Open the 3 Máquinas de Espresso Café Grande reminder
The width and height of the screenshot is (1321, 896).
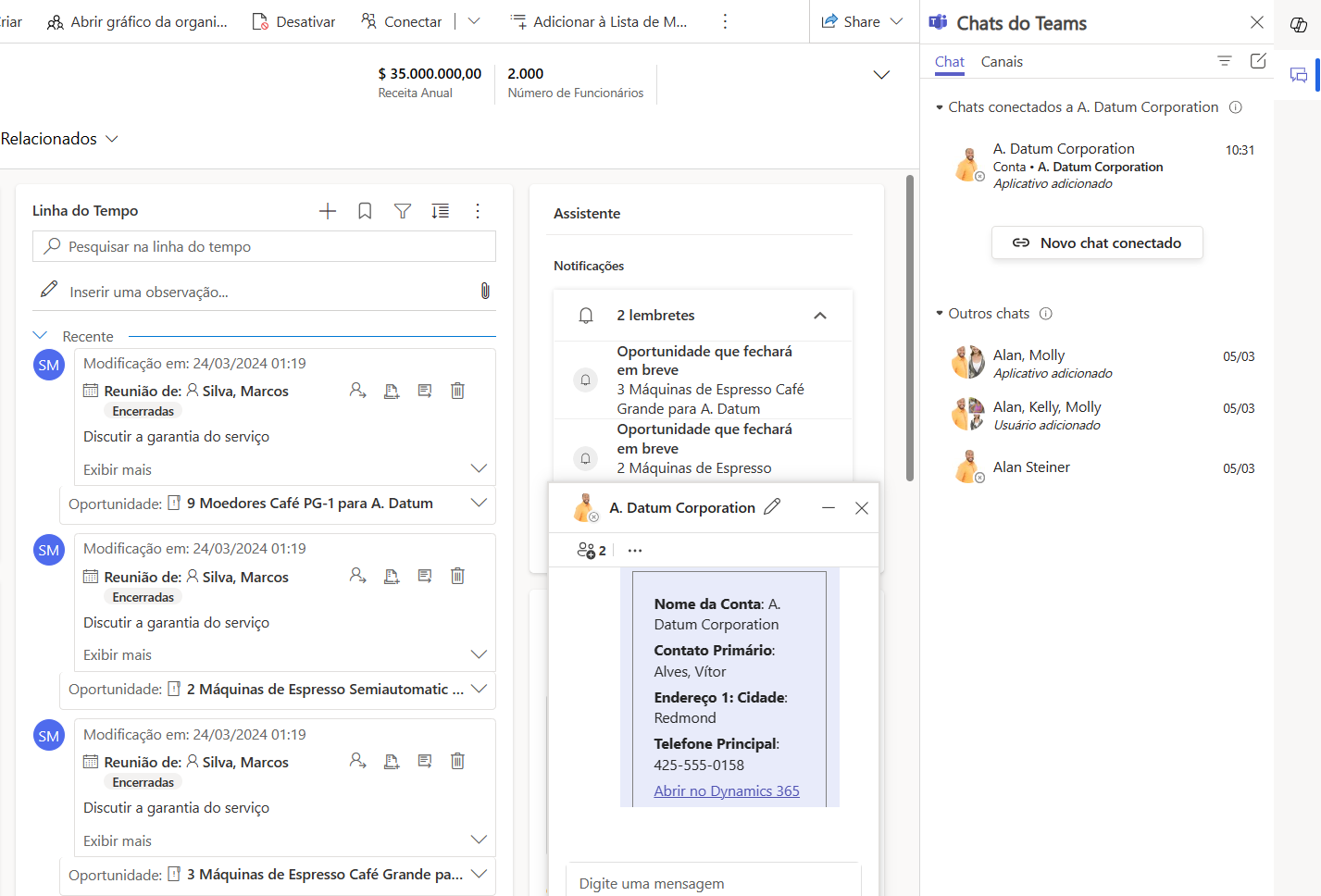(x=703, y=380)
